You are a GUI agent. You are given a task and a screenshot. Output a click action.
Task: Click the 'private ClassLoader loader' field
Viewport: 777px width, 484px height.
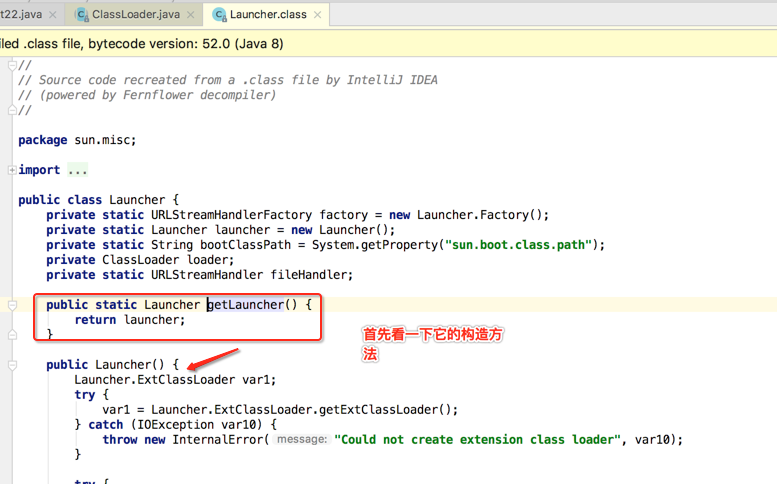pyautogui.click(x=140, y=260)
